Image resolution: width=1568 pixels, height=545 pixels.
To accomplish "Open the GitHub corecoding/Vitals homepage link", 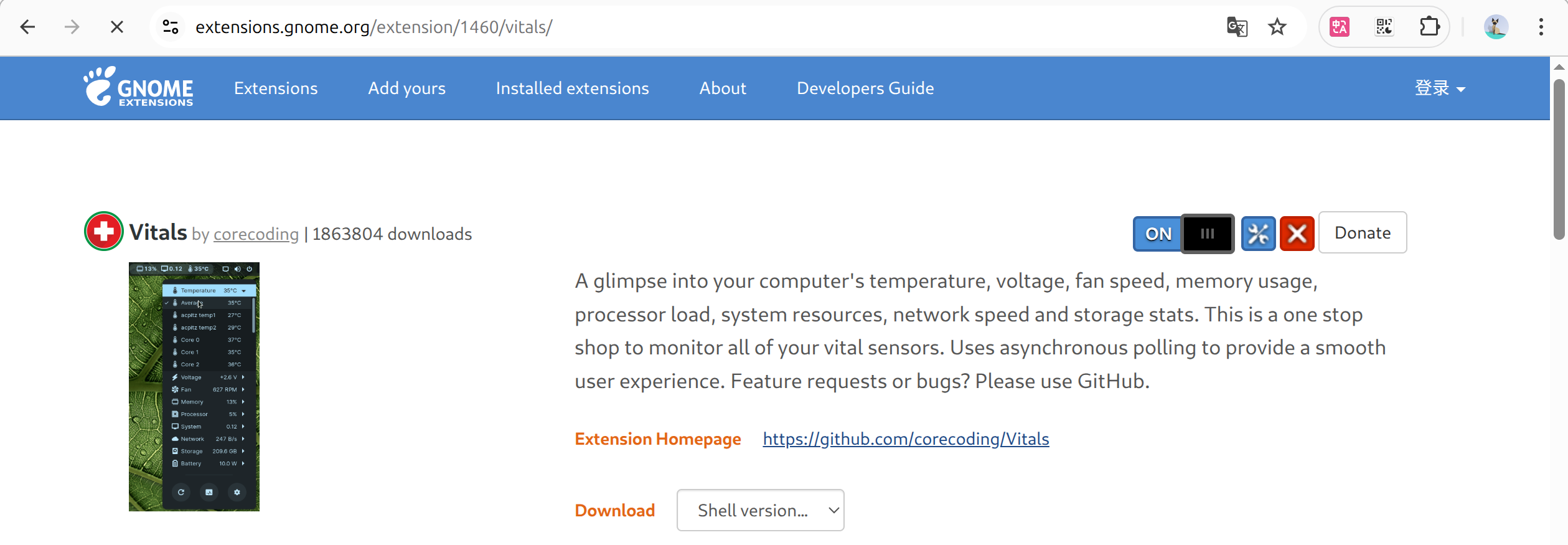I will 906,439.
